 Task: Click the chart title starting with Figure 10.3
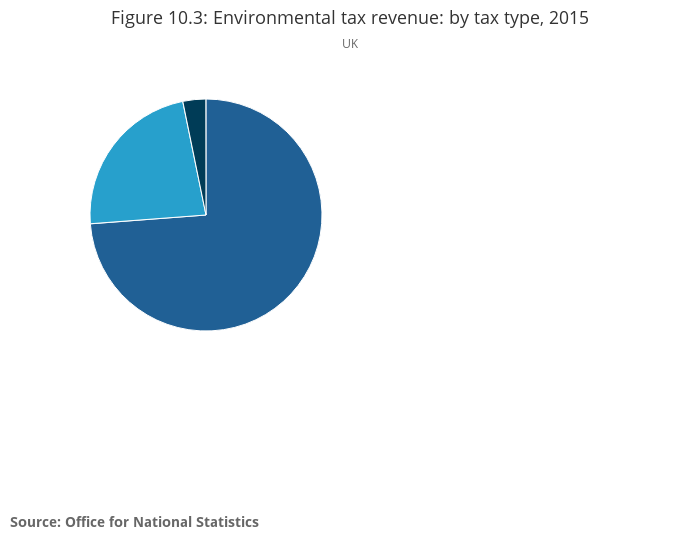pyautogui.click(x=349, y=19)
